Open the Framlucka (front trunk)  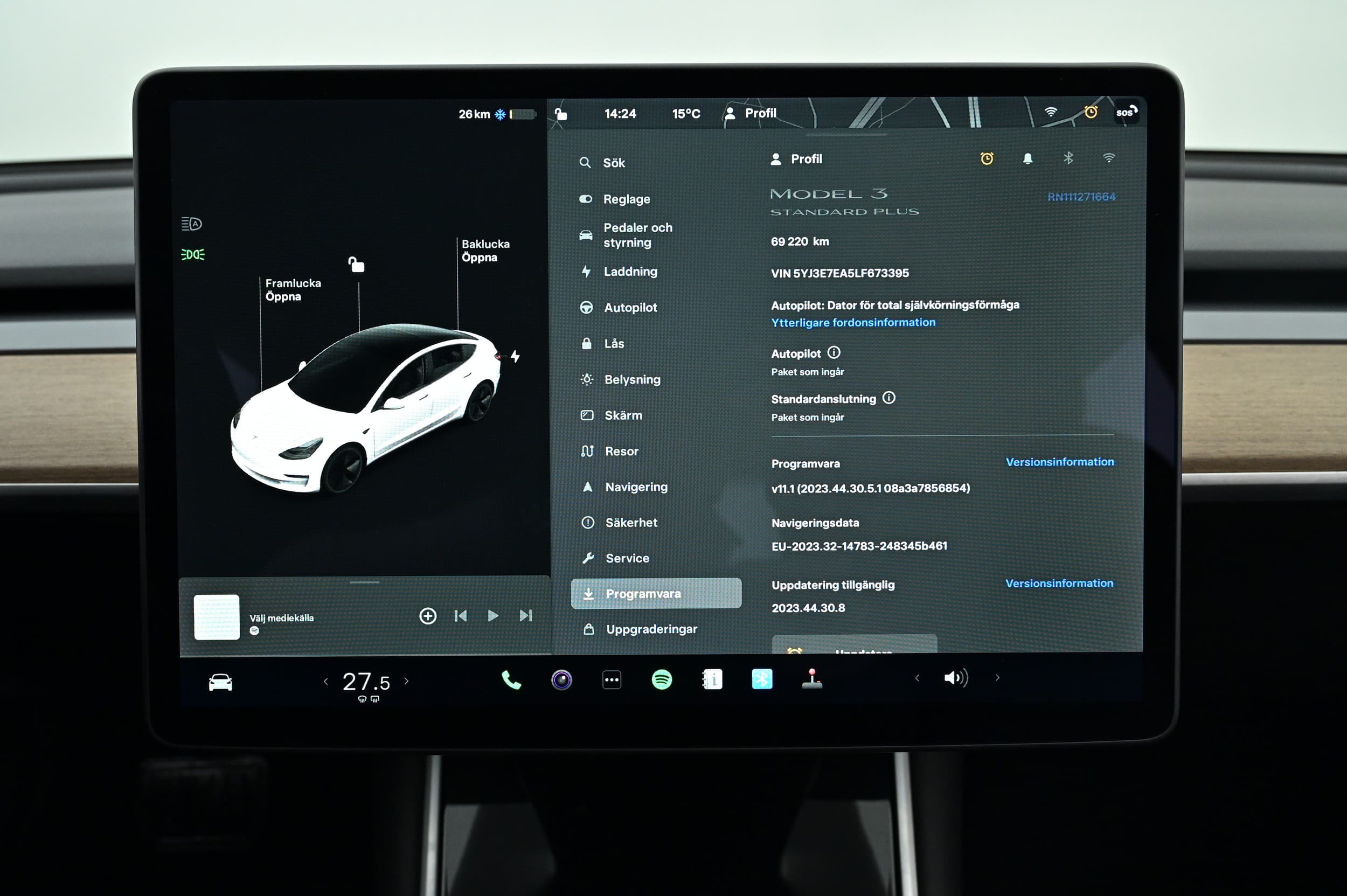293,290
